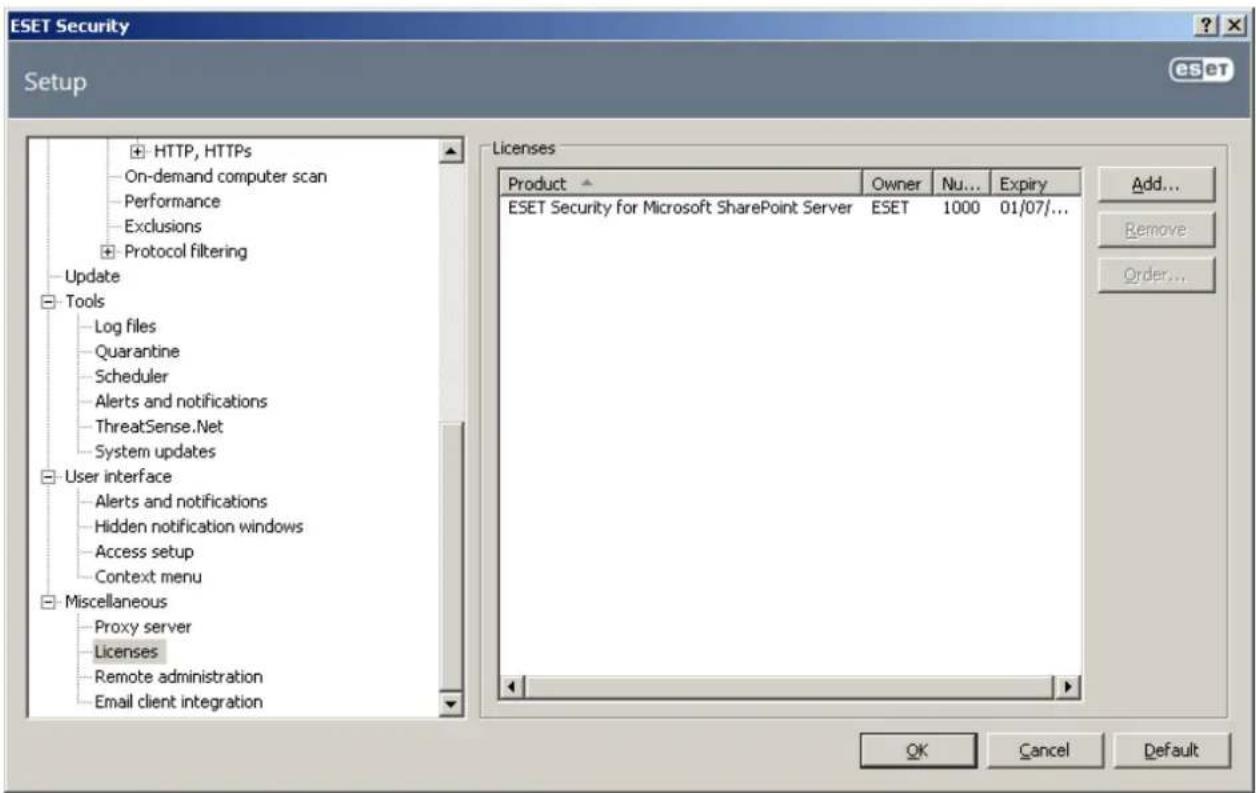This screenshot has width=1256, height=793.
Task: Select System updates item
Action: point(155,451)
